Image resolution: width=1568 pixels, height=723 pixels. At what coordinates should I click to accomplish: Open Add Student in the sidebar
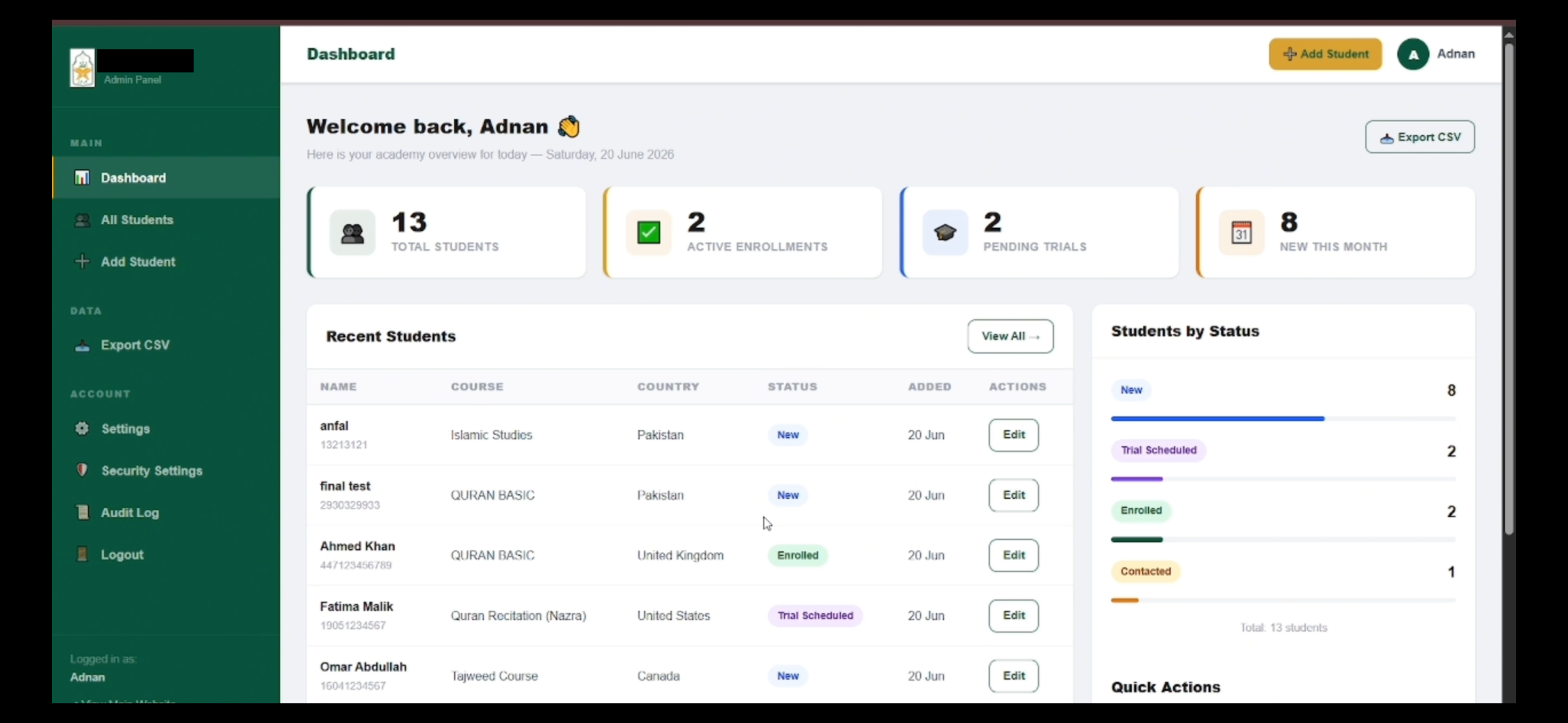(166, 262)
